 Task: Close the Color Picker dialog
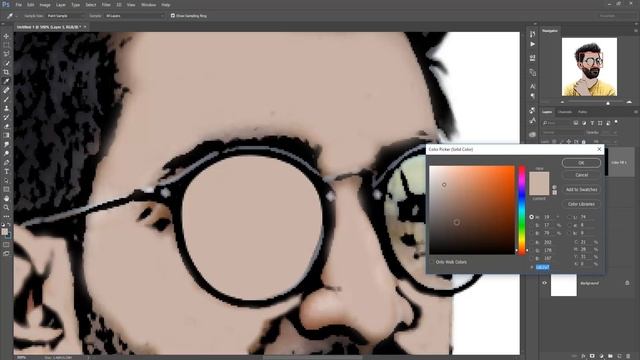(x=599, y=149)
